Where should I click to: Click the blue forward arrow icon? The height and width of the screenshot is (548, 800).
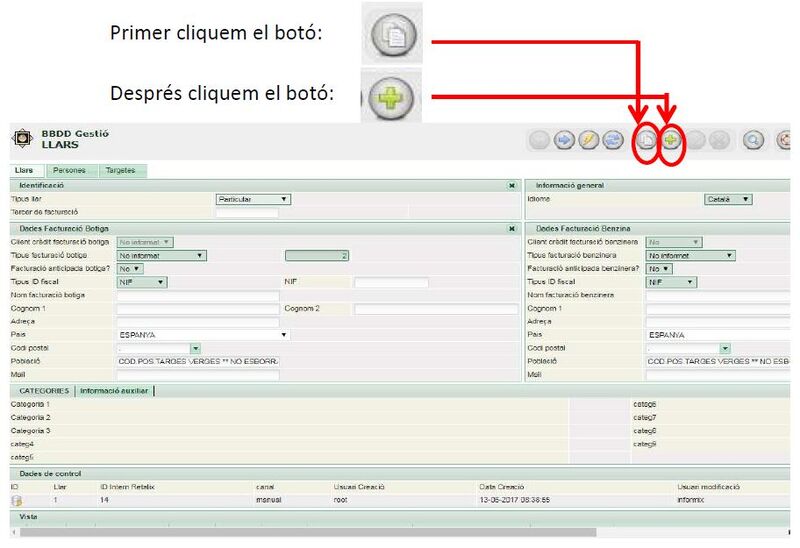[x=564, y=141]
